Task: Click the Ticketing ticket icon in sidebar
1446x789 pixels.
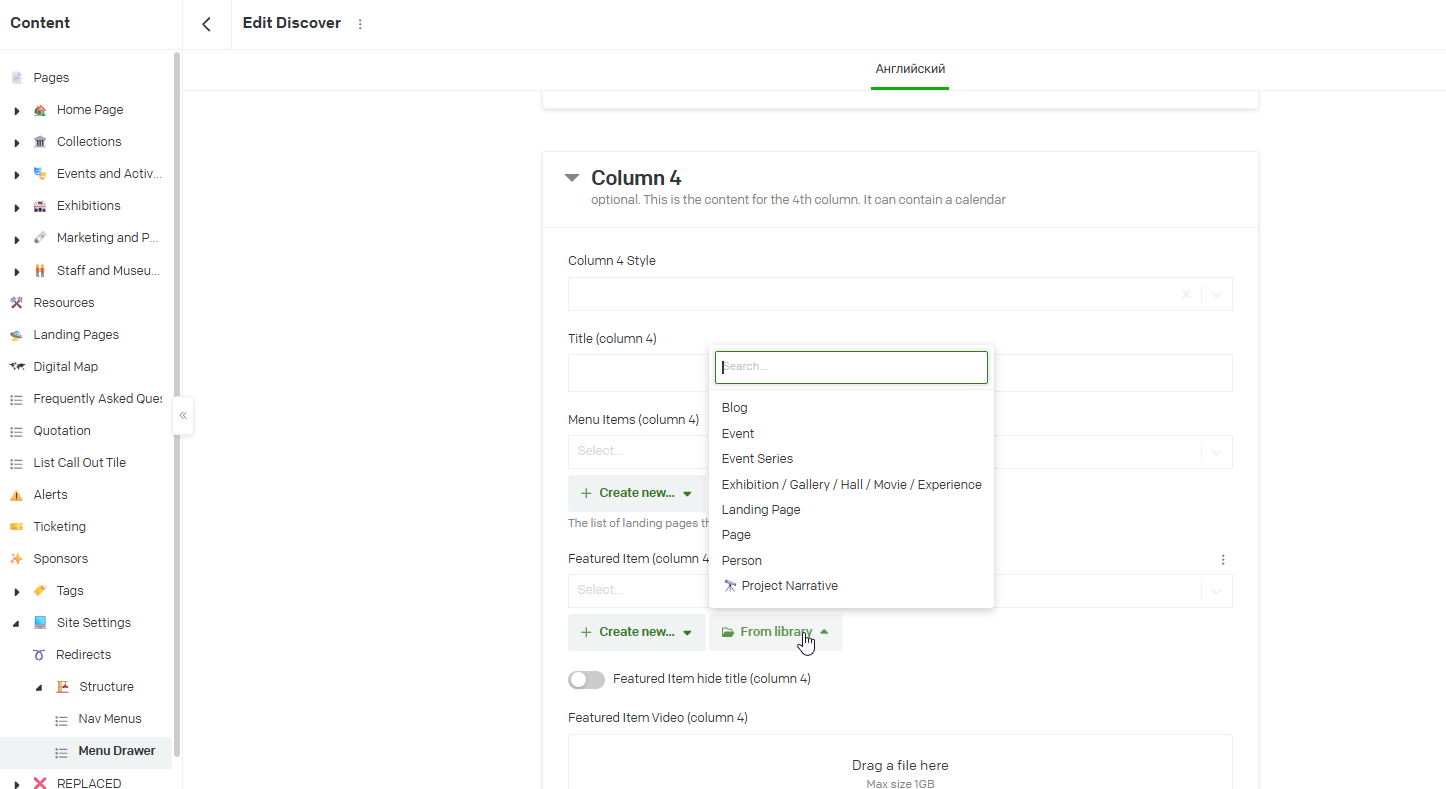Action: (x=16, y=527)
